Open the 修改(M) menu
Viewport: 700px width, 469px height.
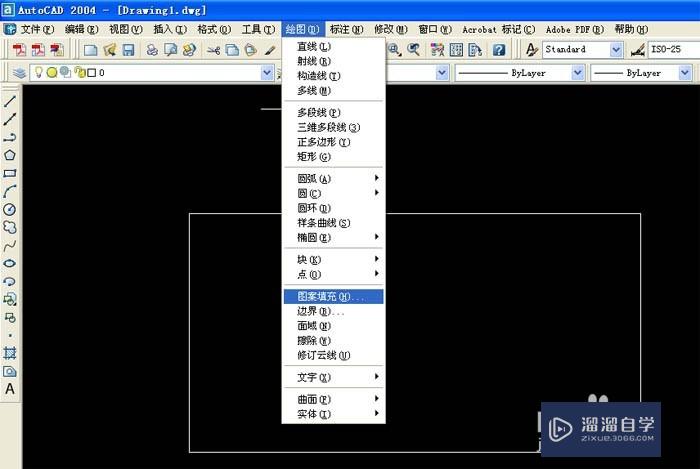(391, 29)
